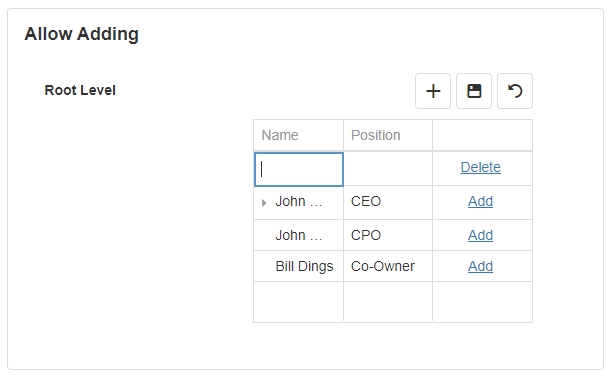Image resolution: width=613 pixels, height=380 pixels.
Task: Save changes with the floppy disk icon
Action: (x=474, y=91)
